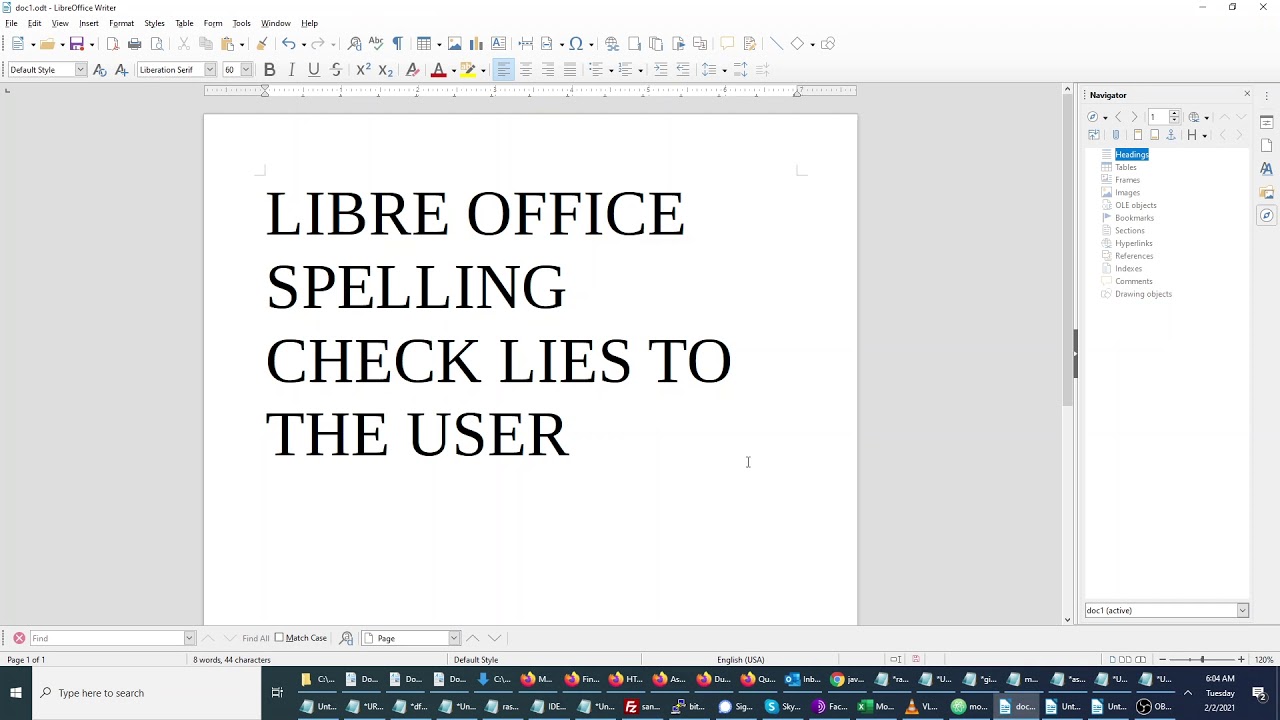Open the File menu
Screen dimensions: 1280x720
(11, 23)
